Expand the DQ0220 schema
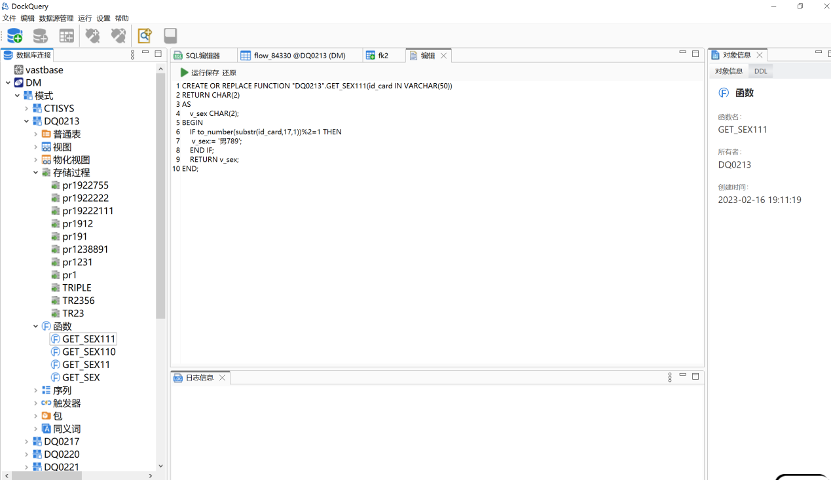 pyautogui.click(x=27, y=454)
